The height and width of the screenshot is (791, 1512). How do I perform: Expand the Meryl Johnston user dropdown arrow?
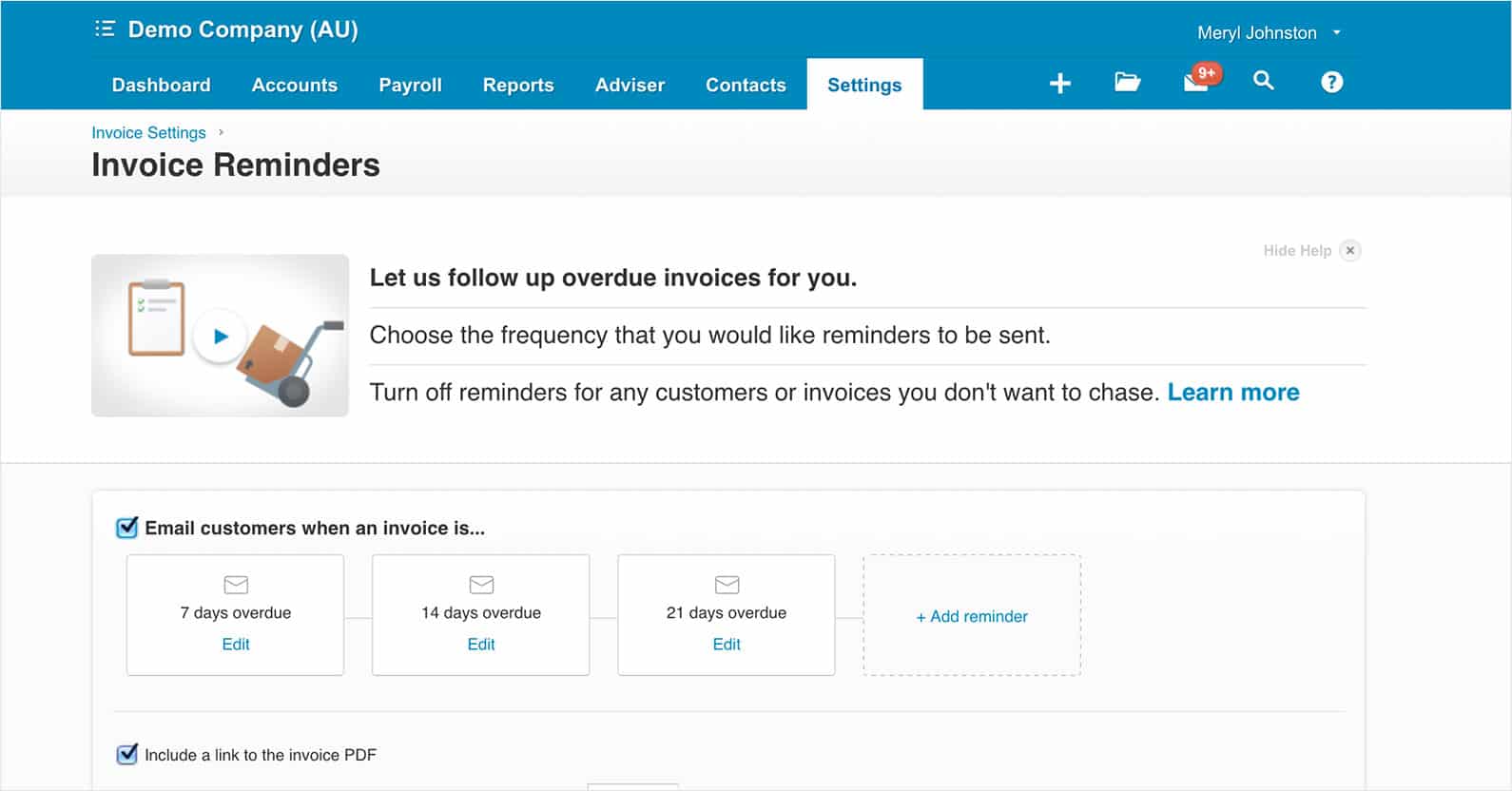1336,32
